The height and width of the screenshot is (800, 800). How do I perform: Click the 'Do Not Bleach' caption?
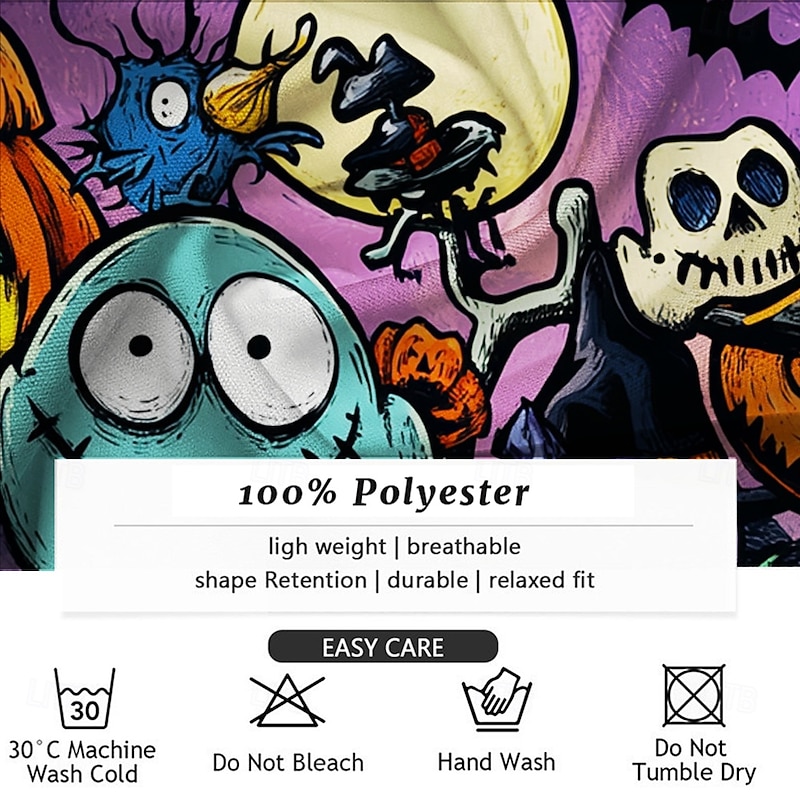288,763
